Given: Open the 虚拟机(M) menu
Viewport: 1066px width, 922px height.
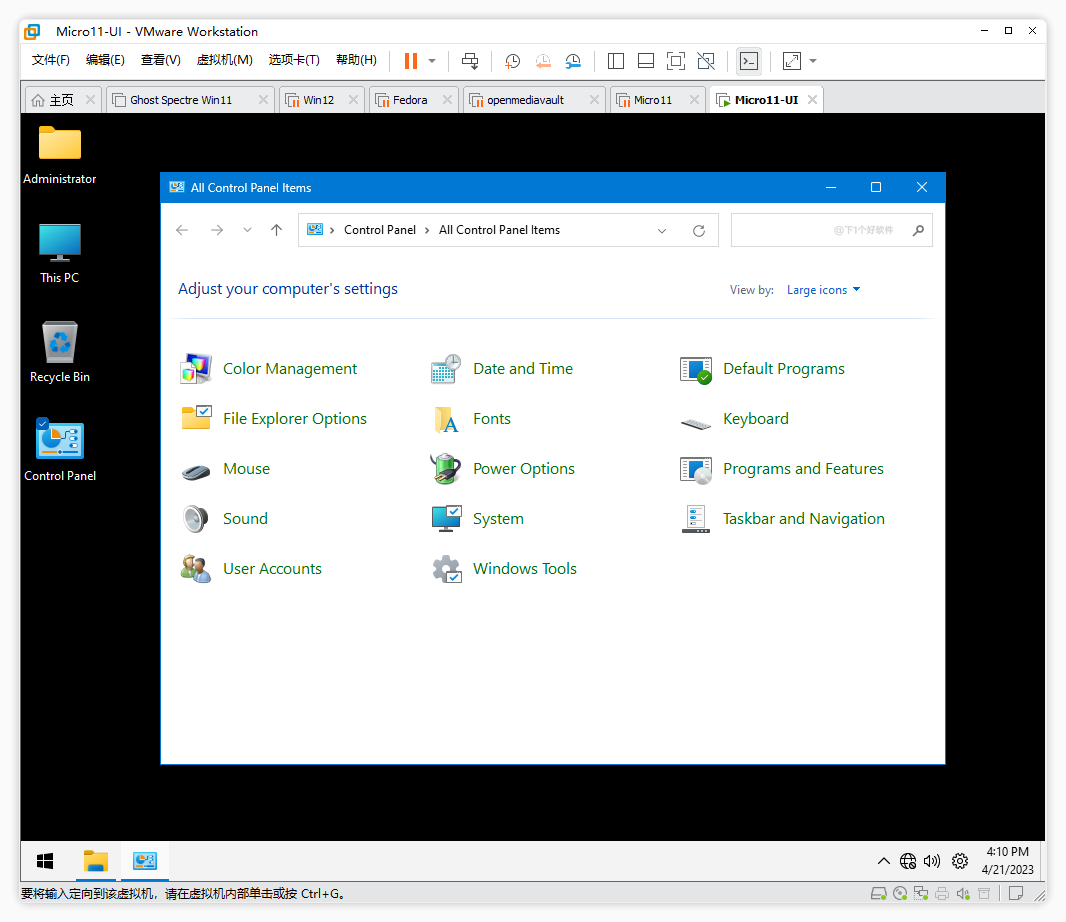Looking at the screenshot, I should (x=224, y=60).
